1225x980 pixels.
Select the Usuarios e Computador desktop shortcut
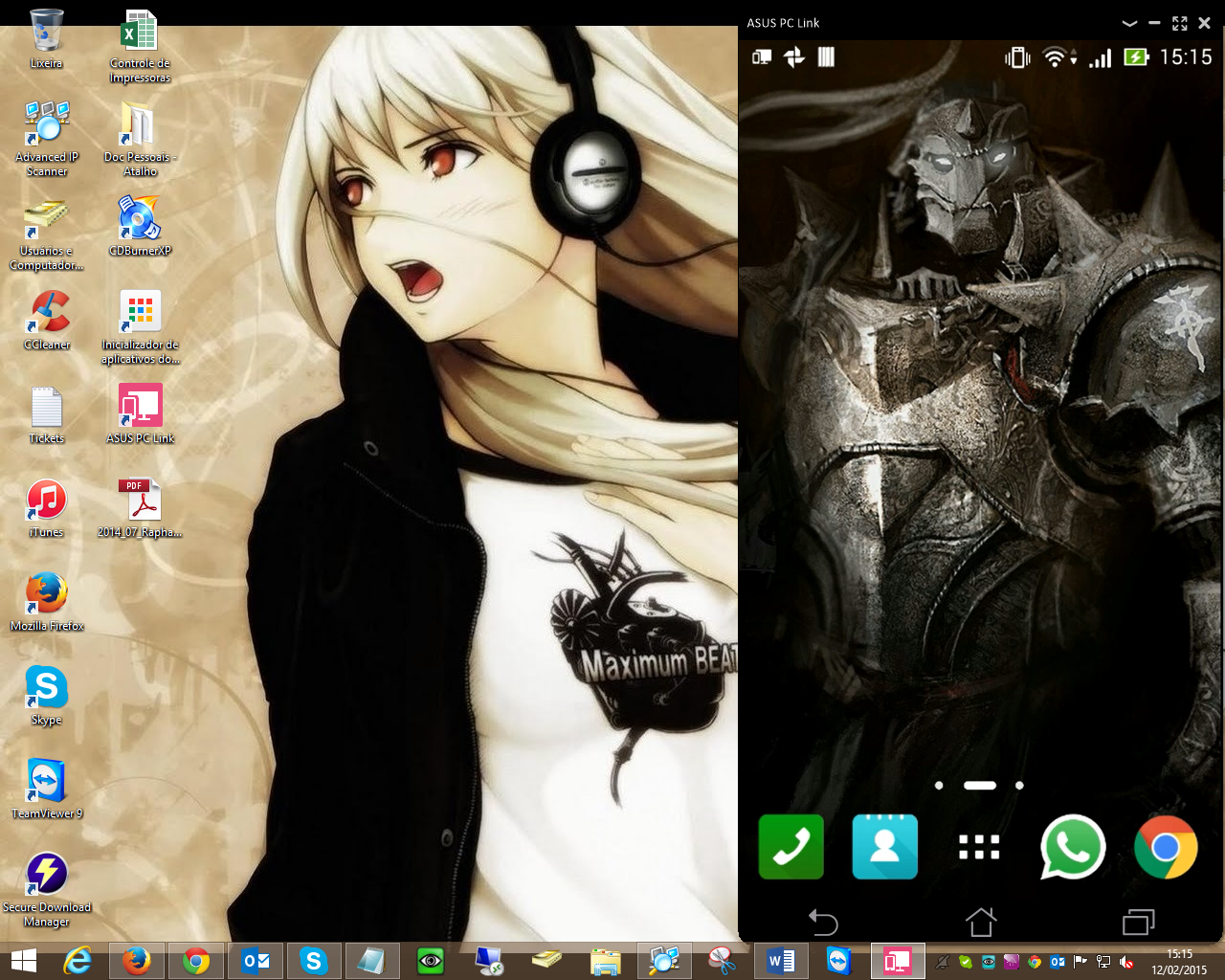47,233
